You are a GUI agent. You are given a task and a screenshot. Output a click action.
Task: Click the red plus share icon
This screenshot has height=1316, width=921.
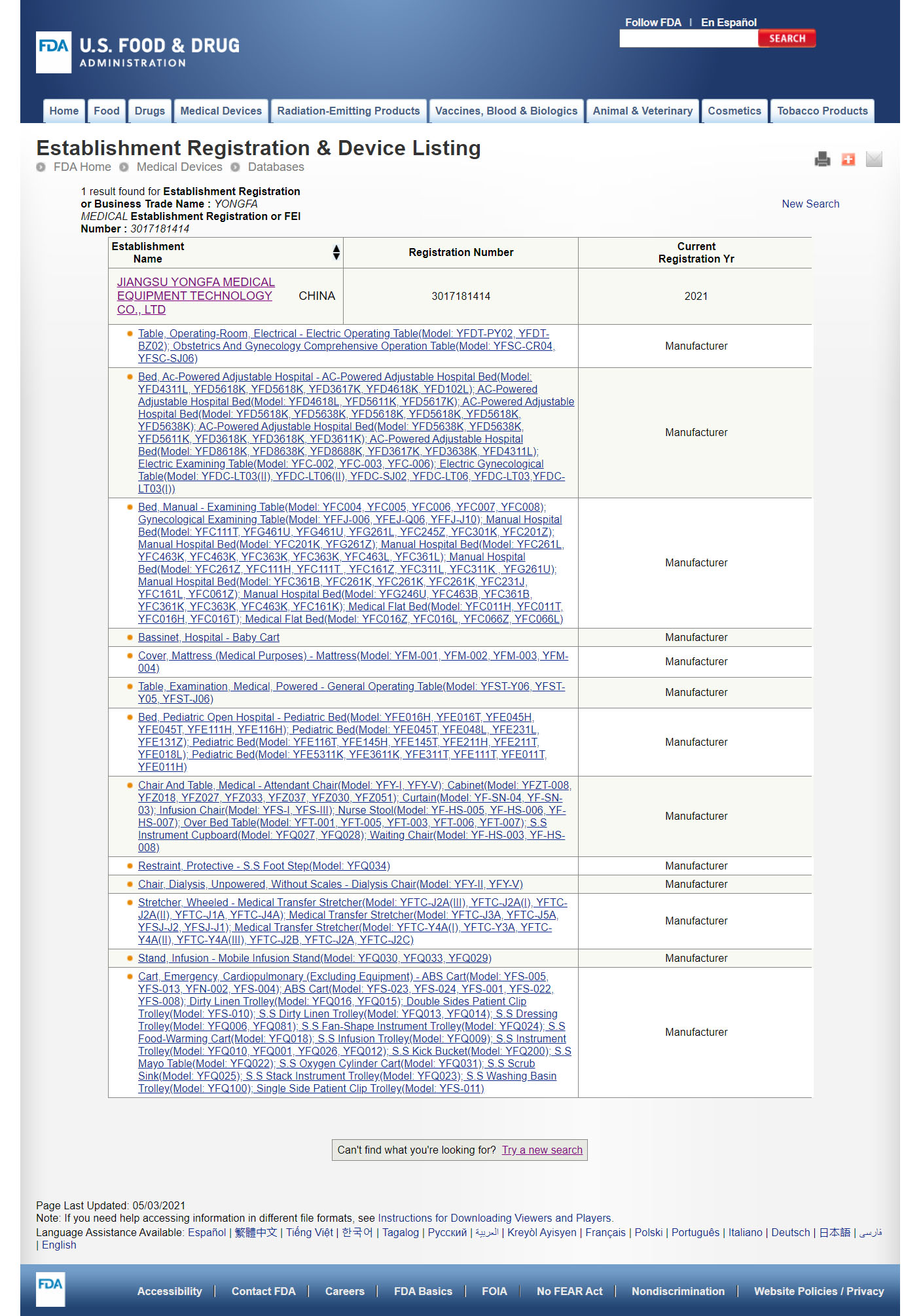pyautogui.click(x=848, y=159)
